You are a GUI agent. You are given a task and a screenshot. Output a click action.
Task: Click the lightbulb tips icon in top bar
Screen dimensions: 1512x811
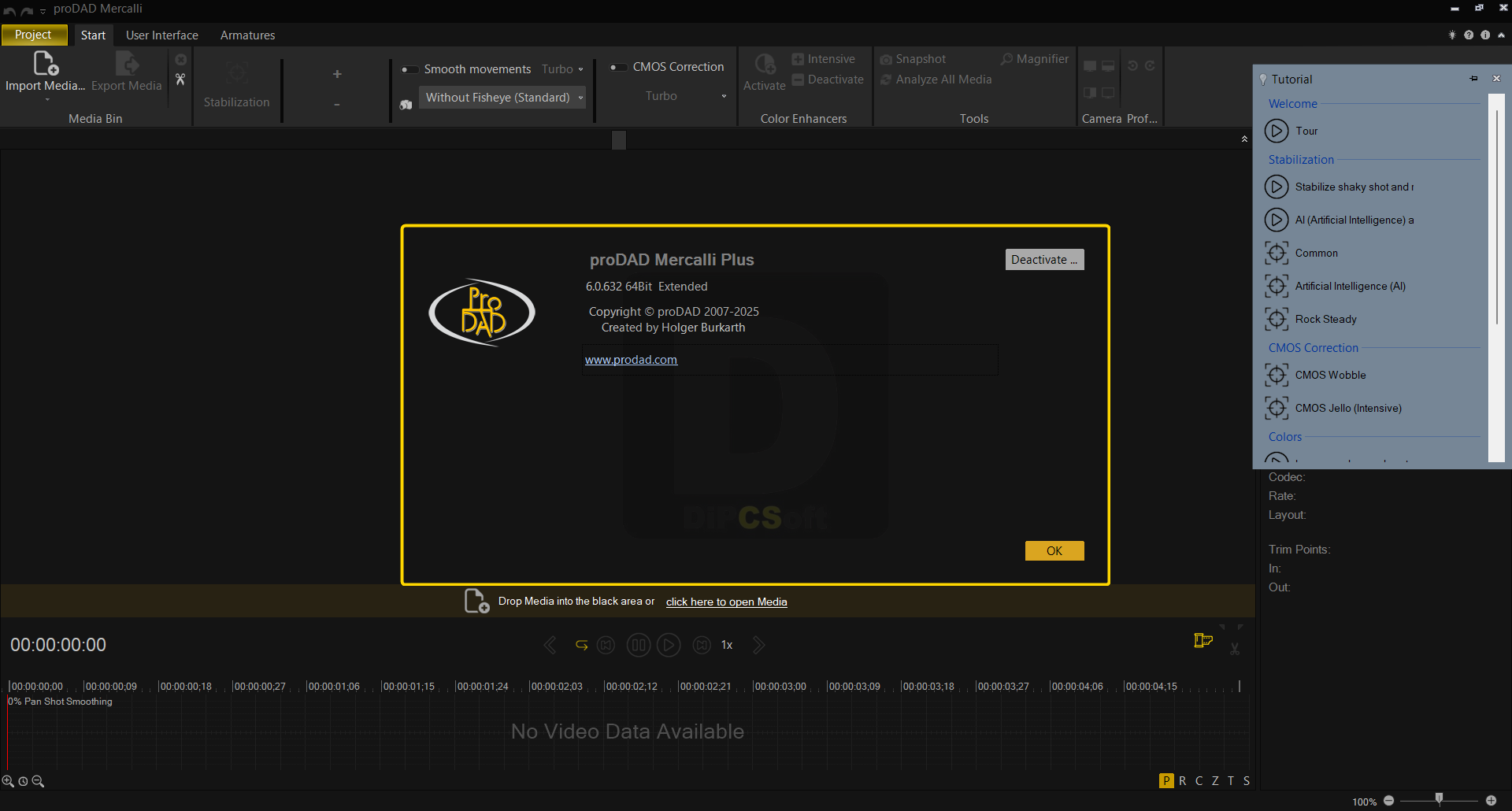pos(1452,35)
